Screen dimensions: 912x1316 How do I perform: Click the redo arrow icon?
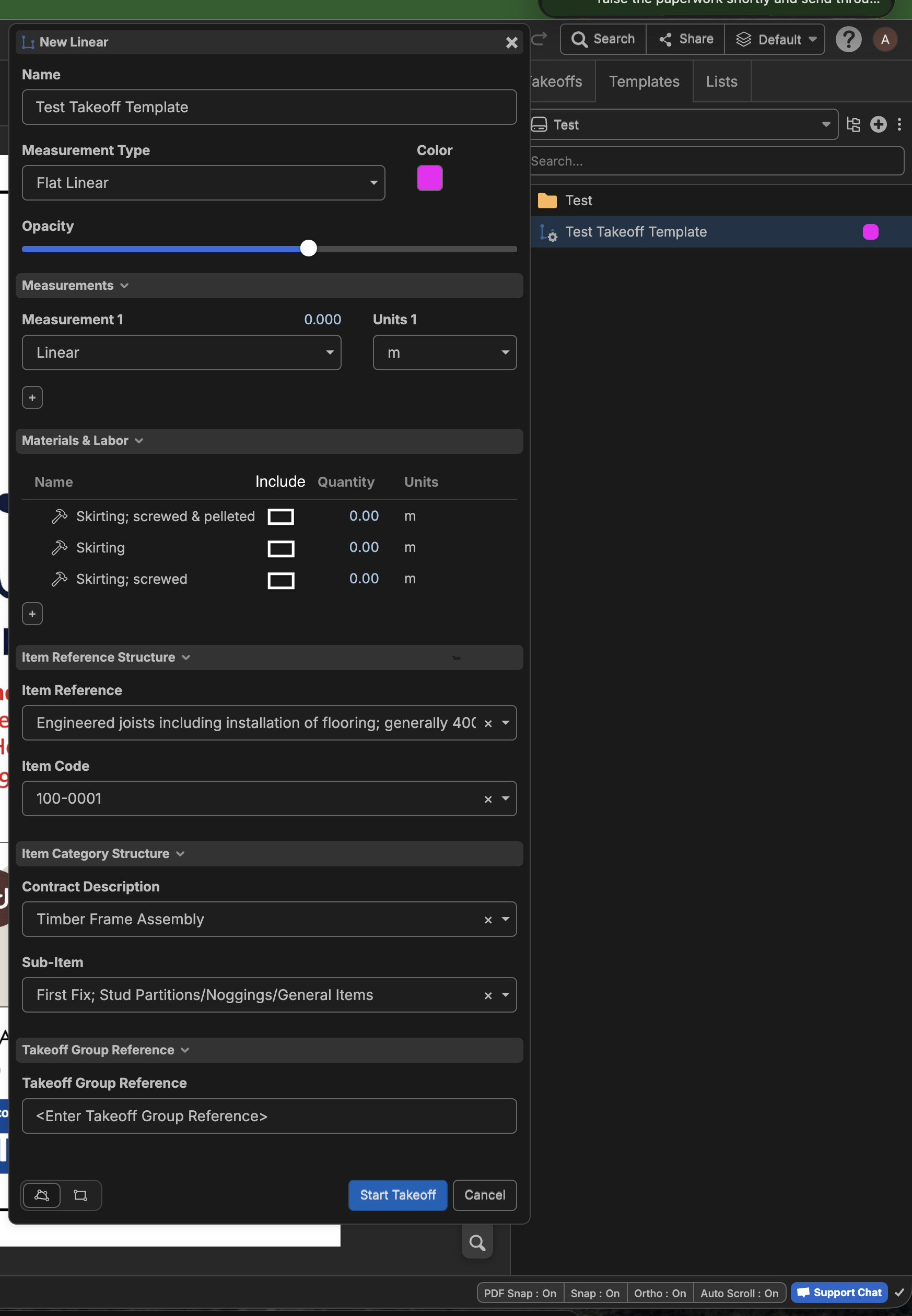pyautogui.click(x=539, y=39)
